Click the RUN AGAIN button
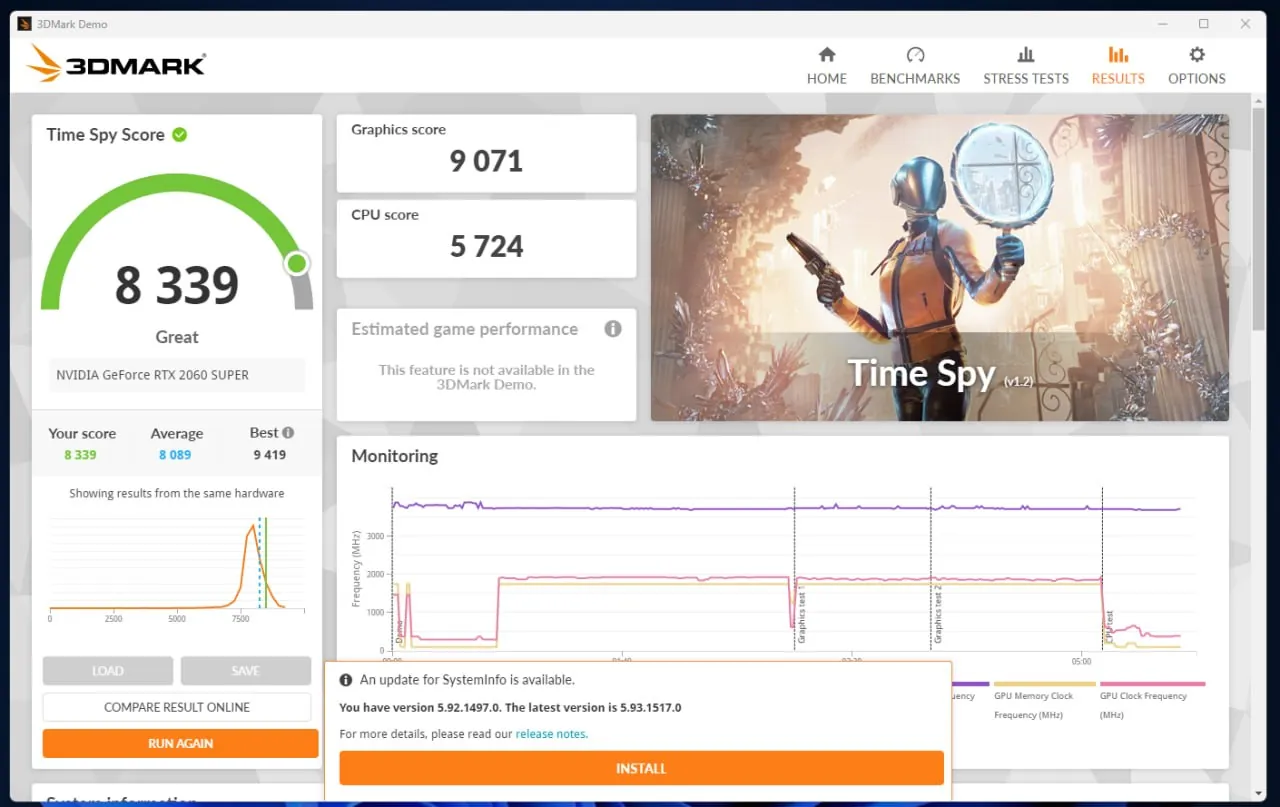The height and width of the screenshot is (807, 1280). (x=180, y=743)
